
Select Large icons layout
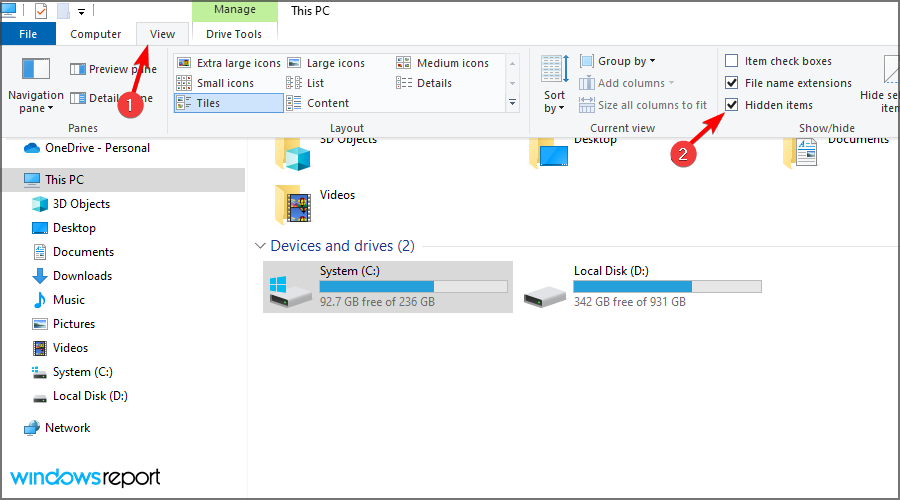(x=326, y=63)
